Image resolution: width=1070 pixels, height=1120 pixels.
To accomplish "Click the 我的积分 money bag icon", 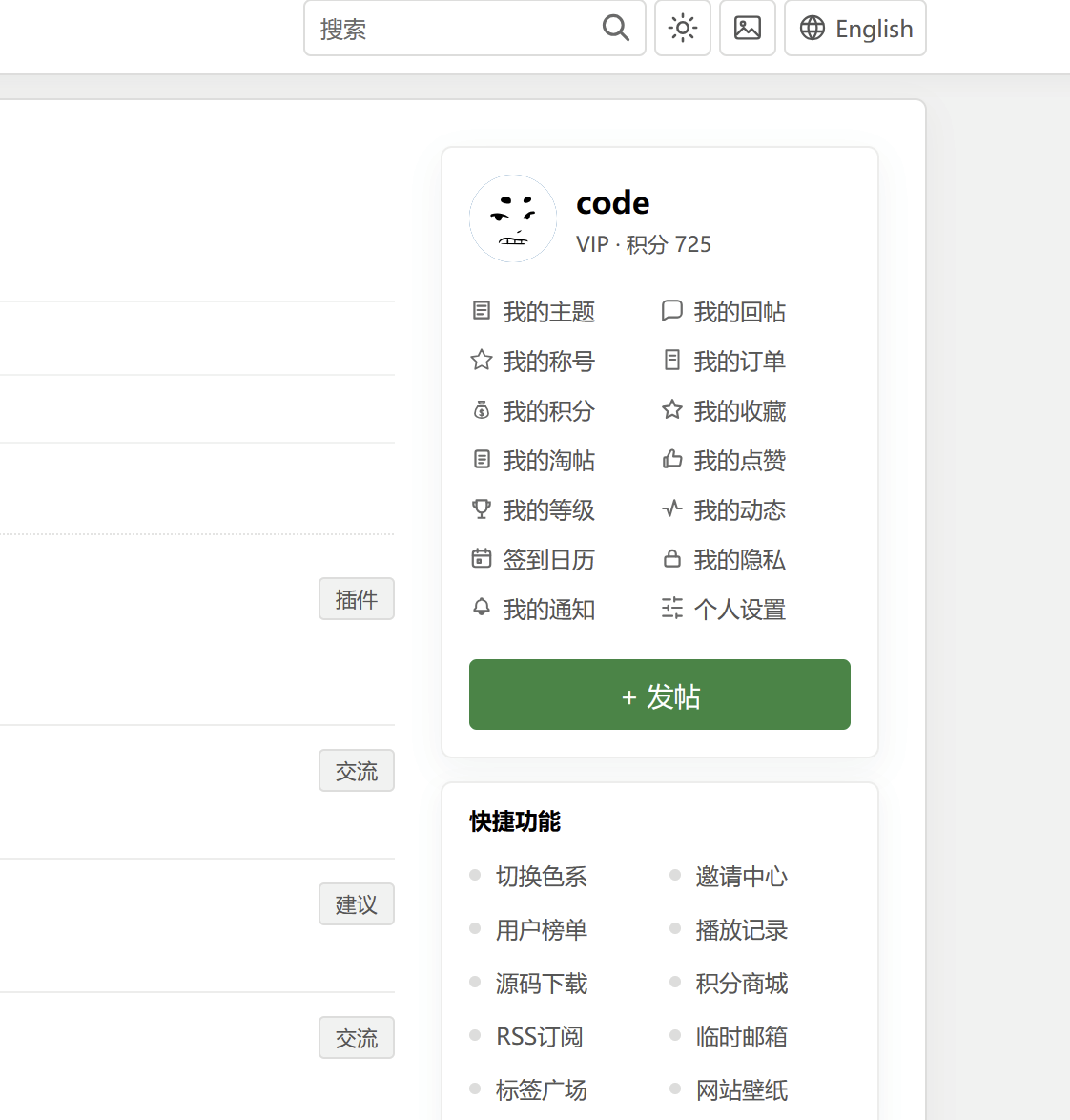I will click(482, 410).
